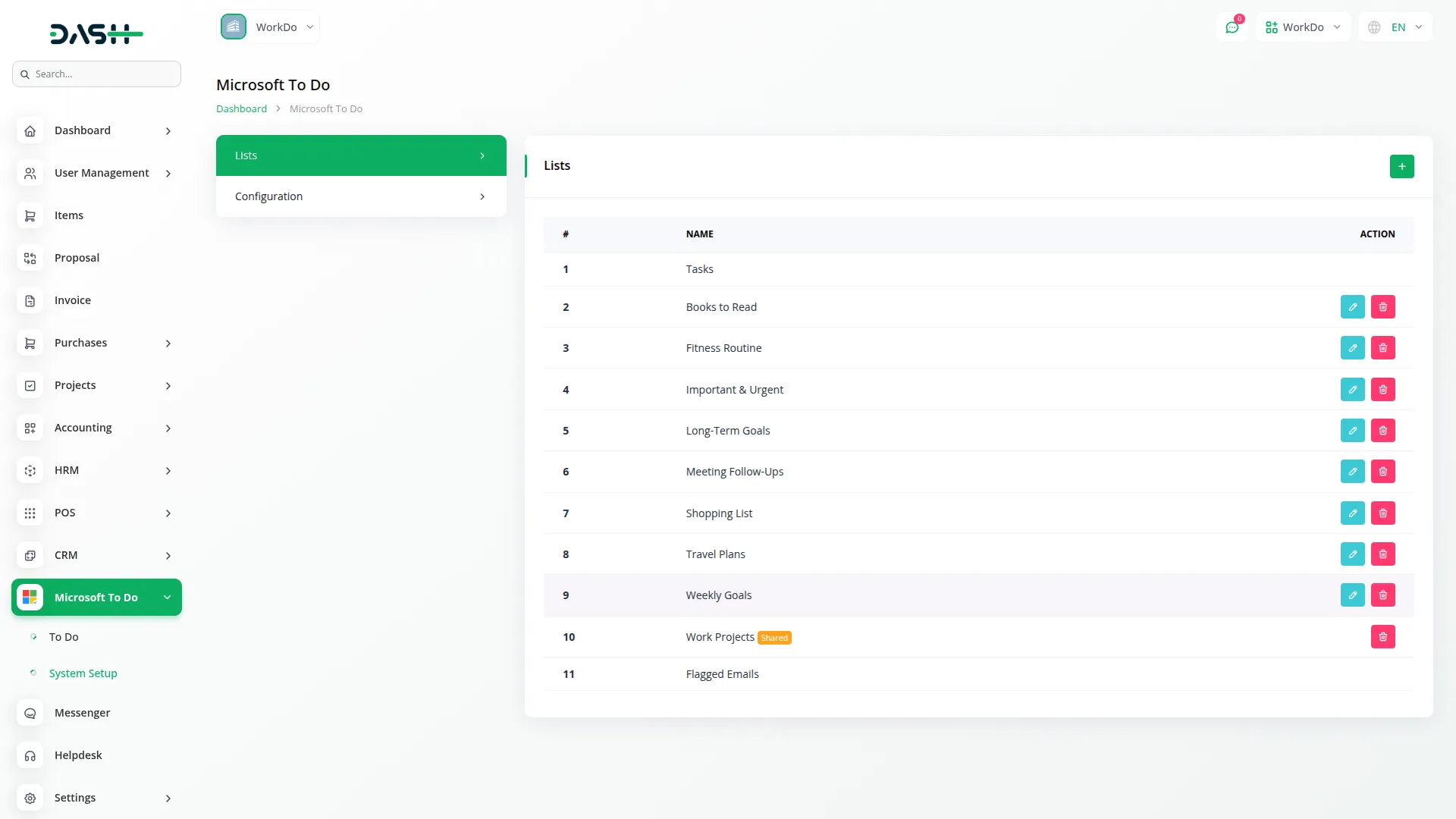
Task: Delete the Meeting Follow-Ups list
Action: click(1382, 472)
